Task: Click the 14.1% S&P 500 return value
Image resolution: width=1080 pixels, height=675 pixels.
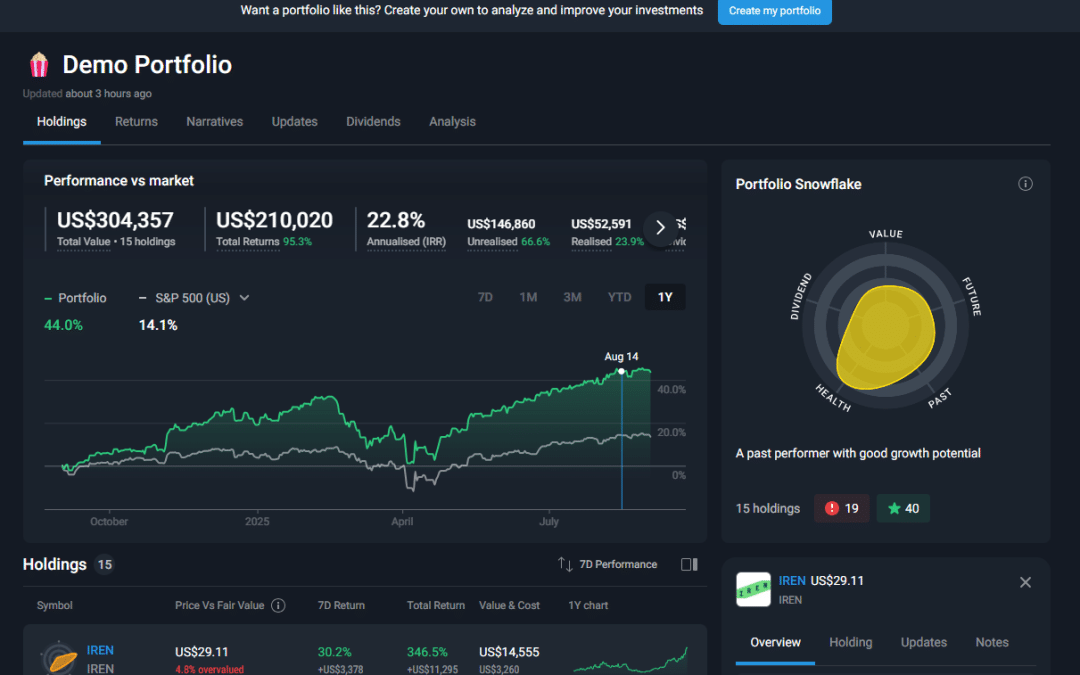Action: click(158, 325)
